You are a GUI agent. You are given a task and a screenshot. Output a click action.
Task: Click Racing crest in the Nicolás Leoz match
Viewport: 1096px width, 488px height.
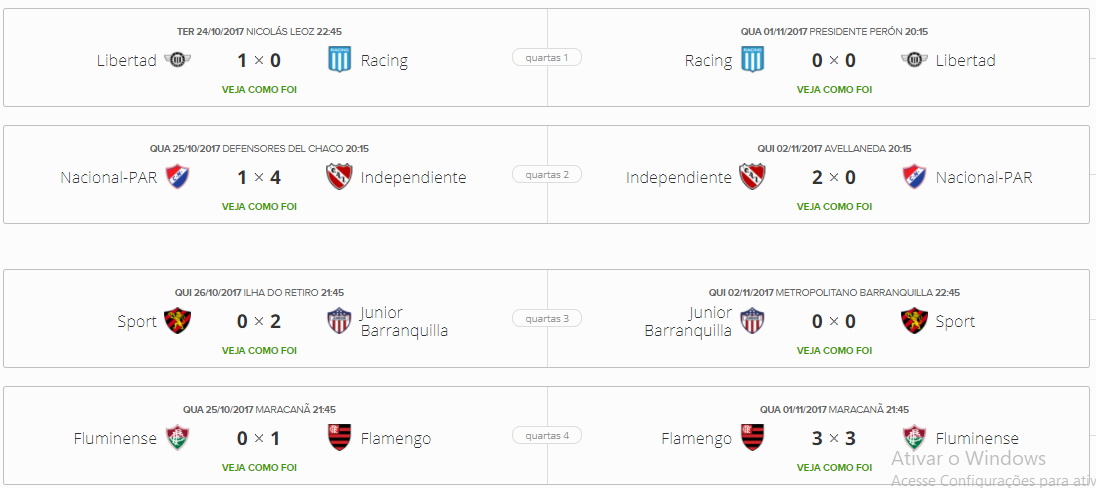pyautogui.click(x=340, y=61)
